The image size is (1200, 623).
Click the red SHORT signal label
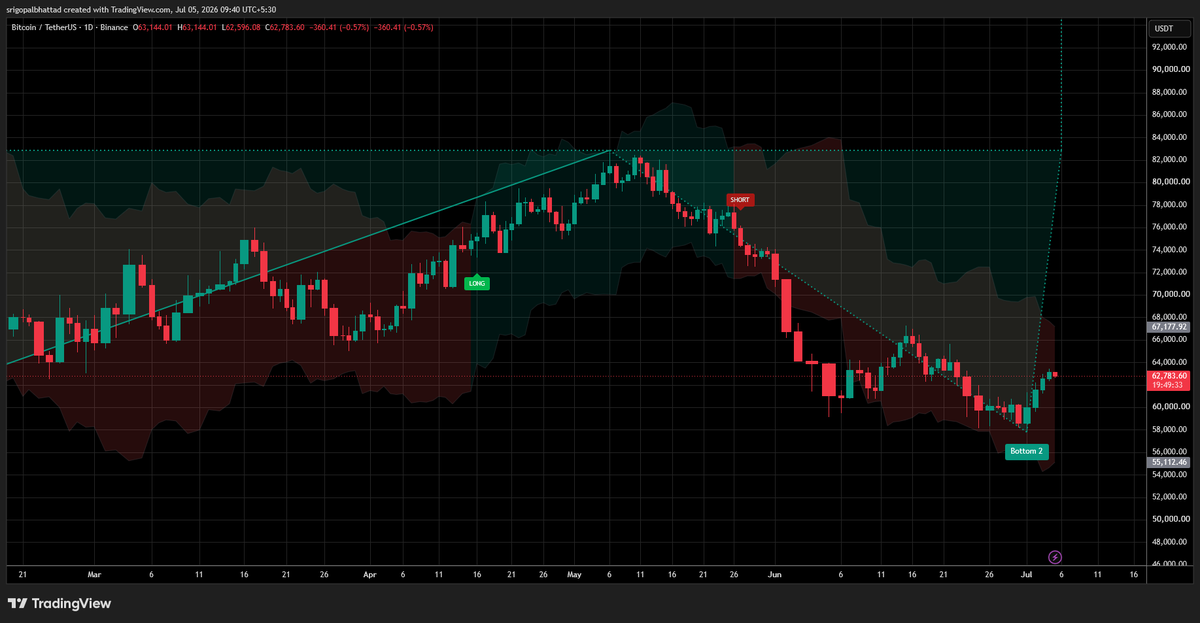(739, 200)
